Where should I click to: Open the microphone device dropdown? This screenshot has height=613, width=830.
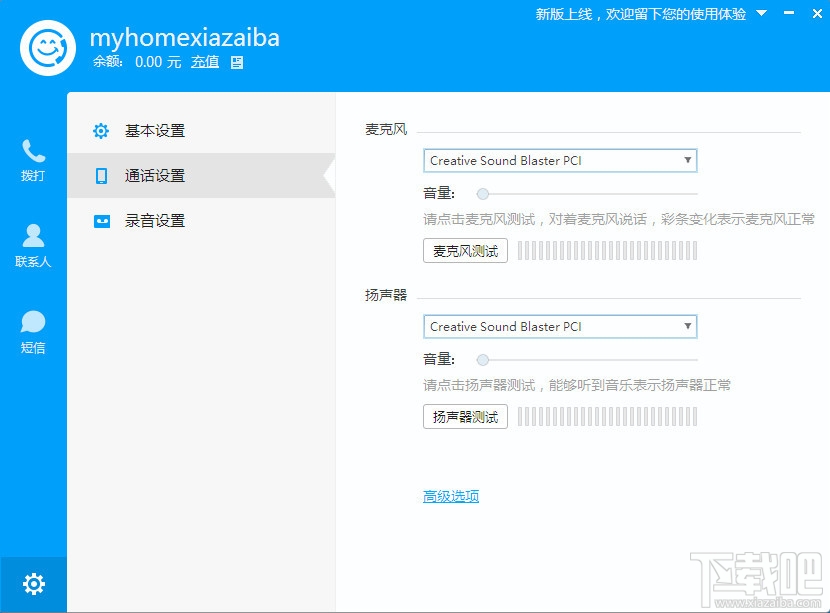tap(687, 159)
